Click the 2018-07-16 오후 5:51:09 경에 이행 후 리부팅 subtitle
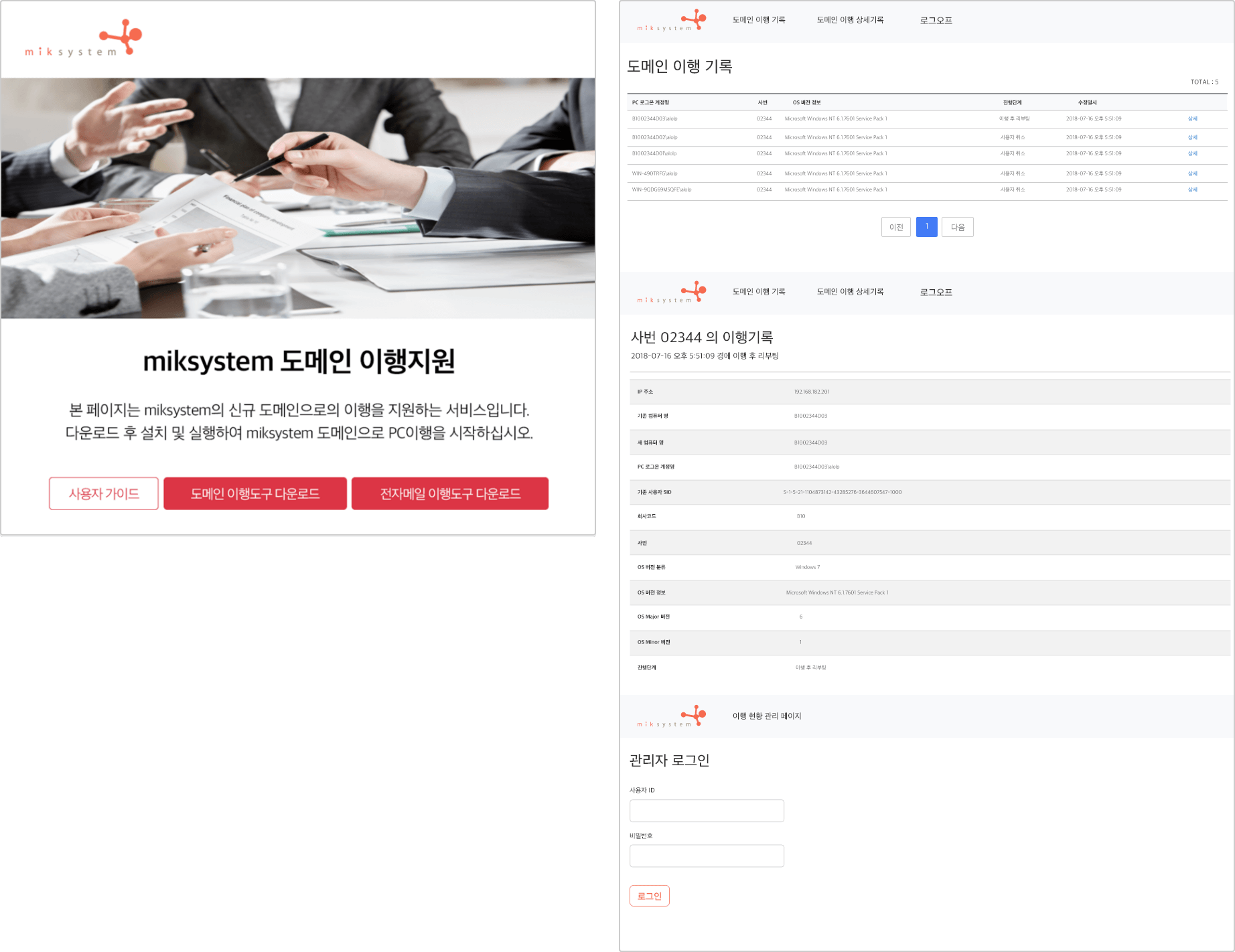The image size is (1235, 952). click(x=705, y=356)
